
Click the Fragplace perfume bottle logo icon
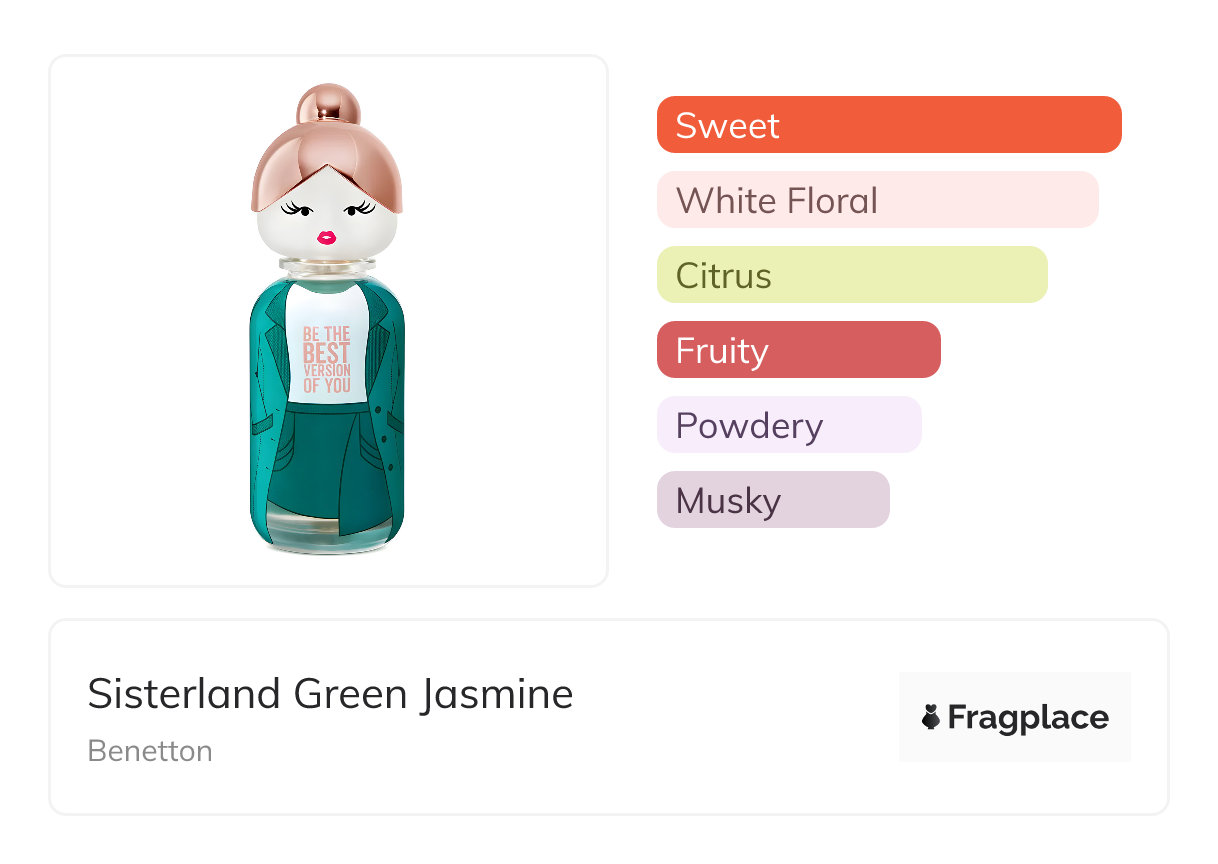click(x=931, y=717)
